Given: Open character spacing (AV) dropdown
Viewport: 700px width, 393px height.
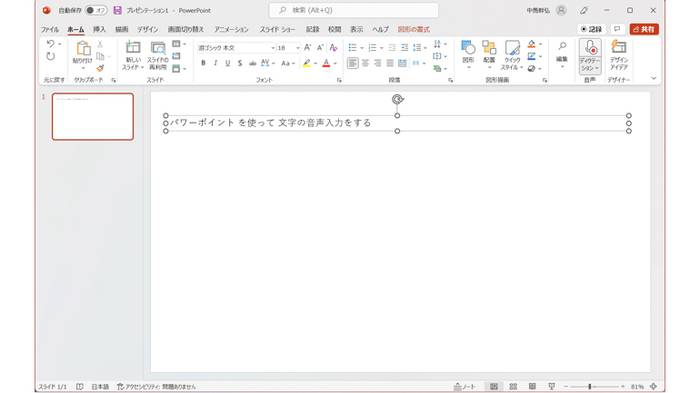Looking at the screenshot, I should [268, 63].
